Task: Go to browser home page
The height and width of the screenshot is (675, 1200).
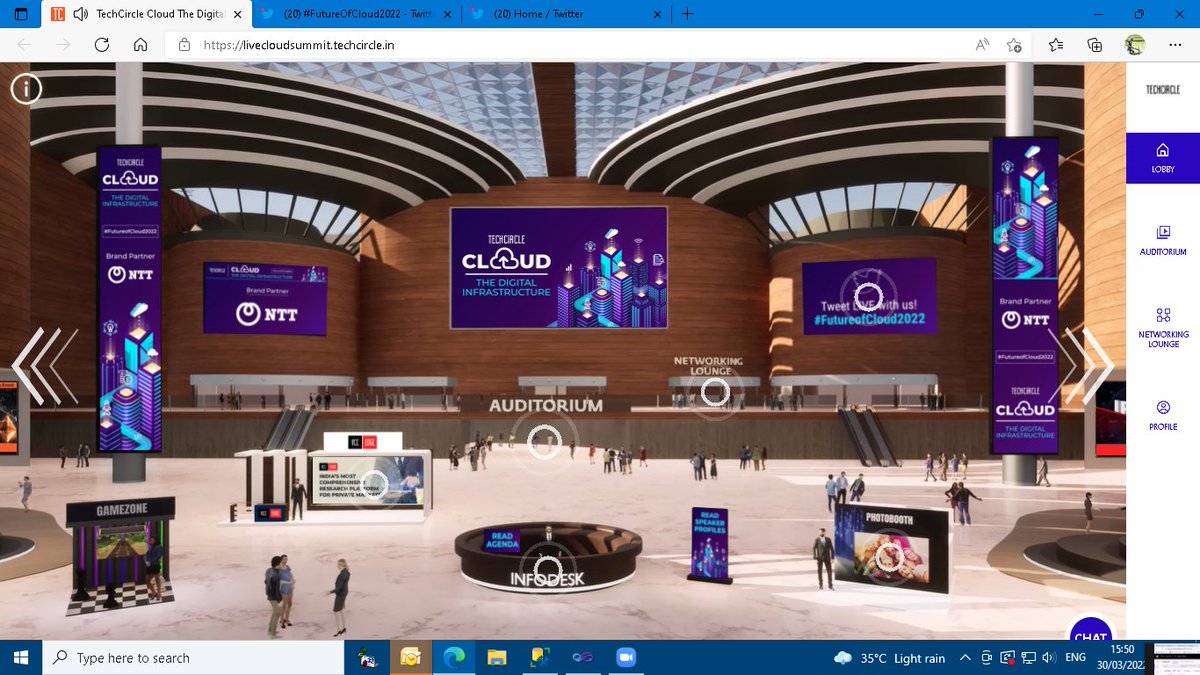Action: (140, 45)
